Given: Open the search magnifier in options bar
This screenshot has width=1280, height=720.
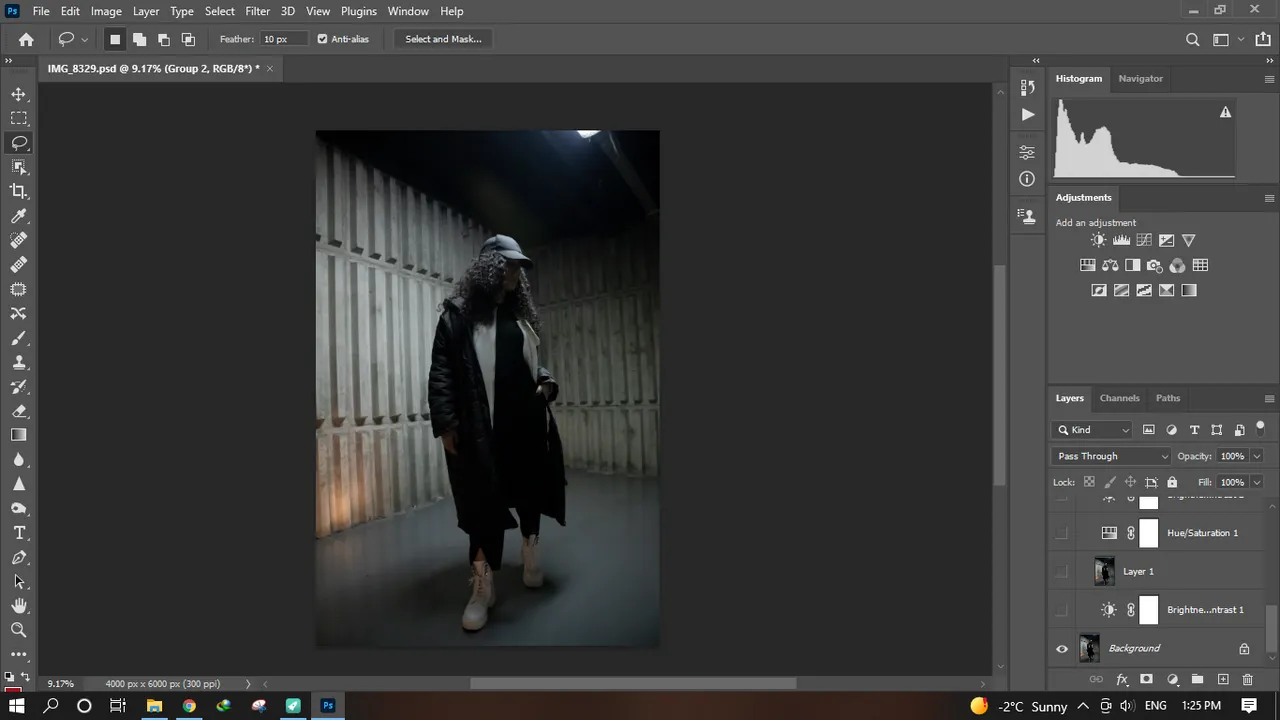Looking at the screenshot, I should [x=1193, y=40].
